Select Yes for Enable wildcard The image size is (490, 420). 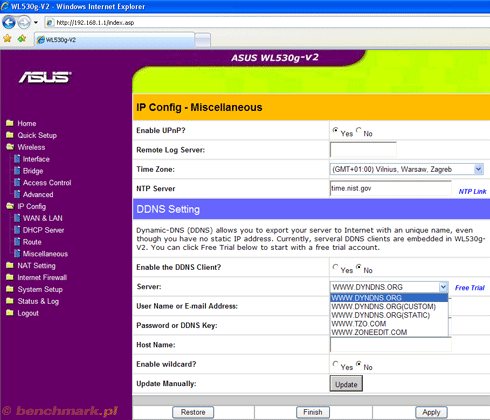coord(335,364)
